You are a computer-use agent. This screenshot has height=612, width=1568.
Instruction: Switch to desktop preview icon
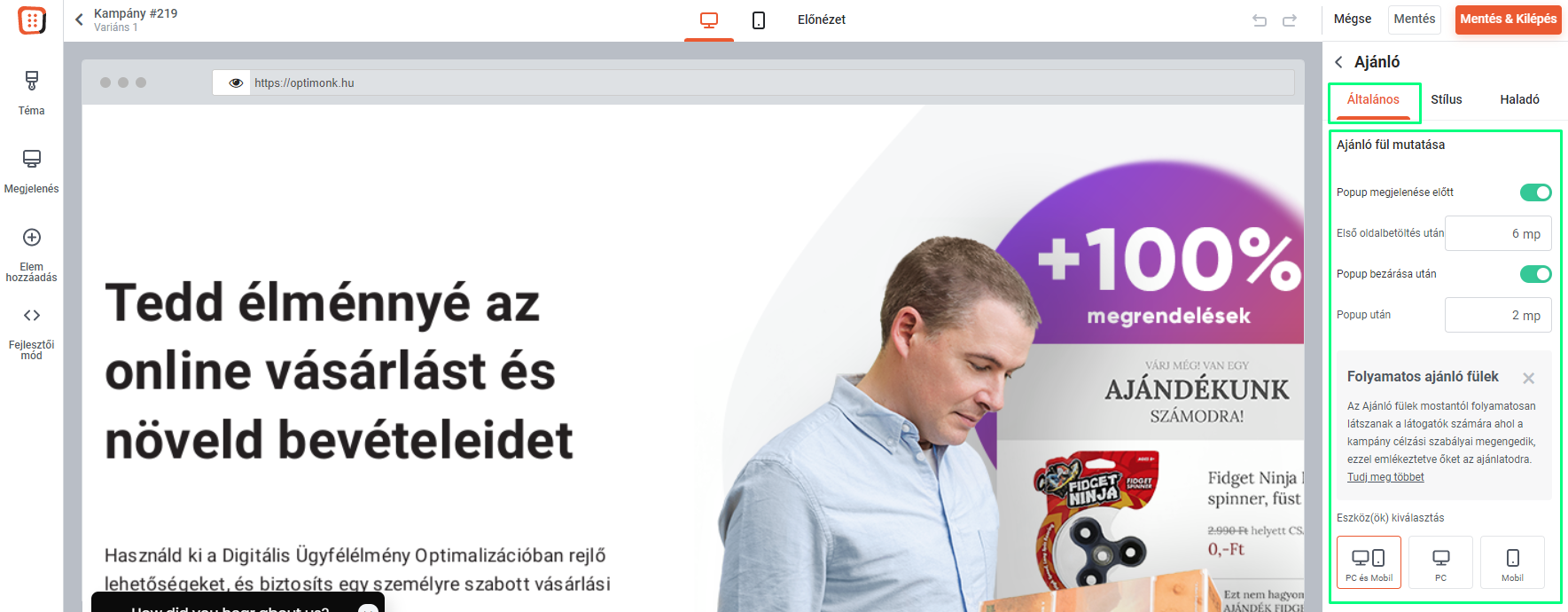[709, 20]
